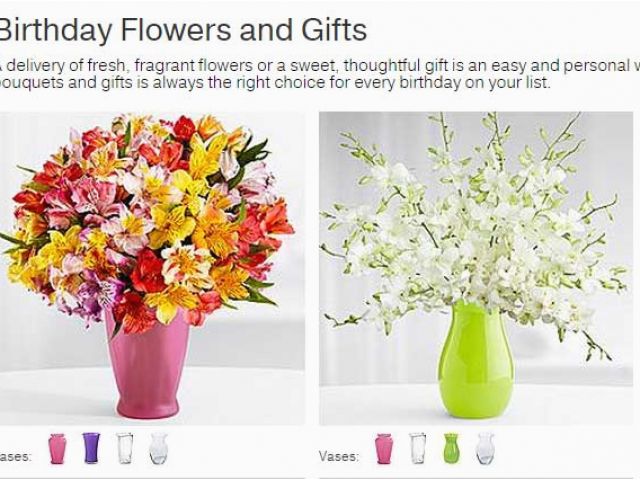Viewport: 640px width, 480px height.
Task: Click the large green vase in right photo
Action: coord(476,359)
